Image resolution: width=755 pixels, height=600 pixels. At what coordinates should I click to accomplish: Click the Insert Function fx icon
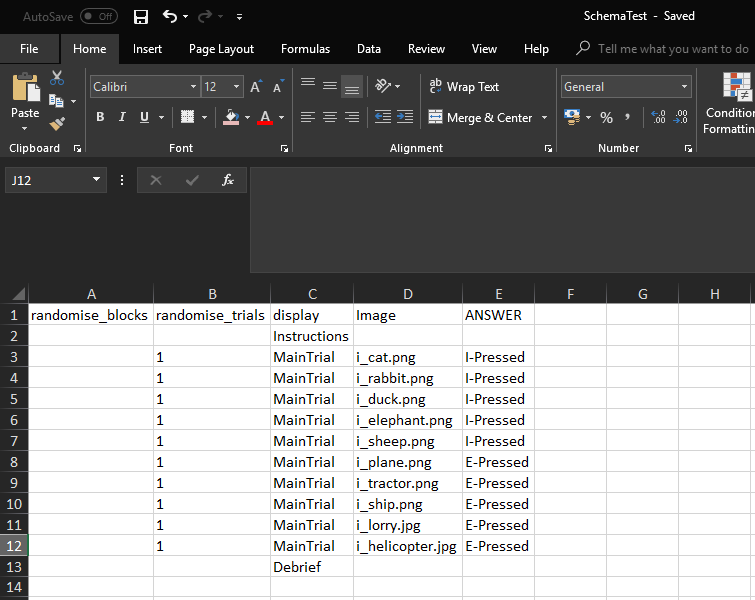(228, 180)
